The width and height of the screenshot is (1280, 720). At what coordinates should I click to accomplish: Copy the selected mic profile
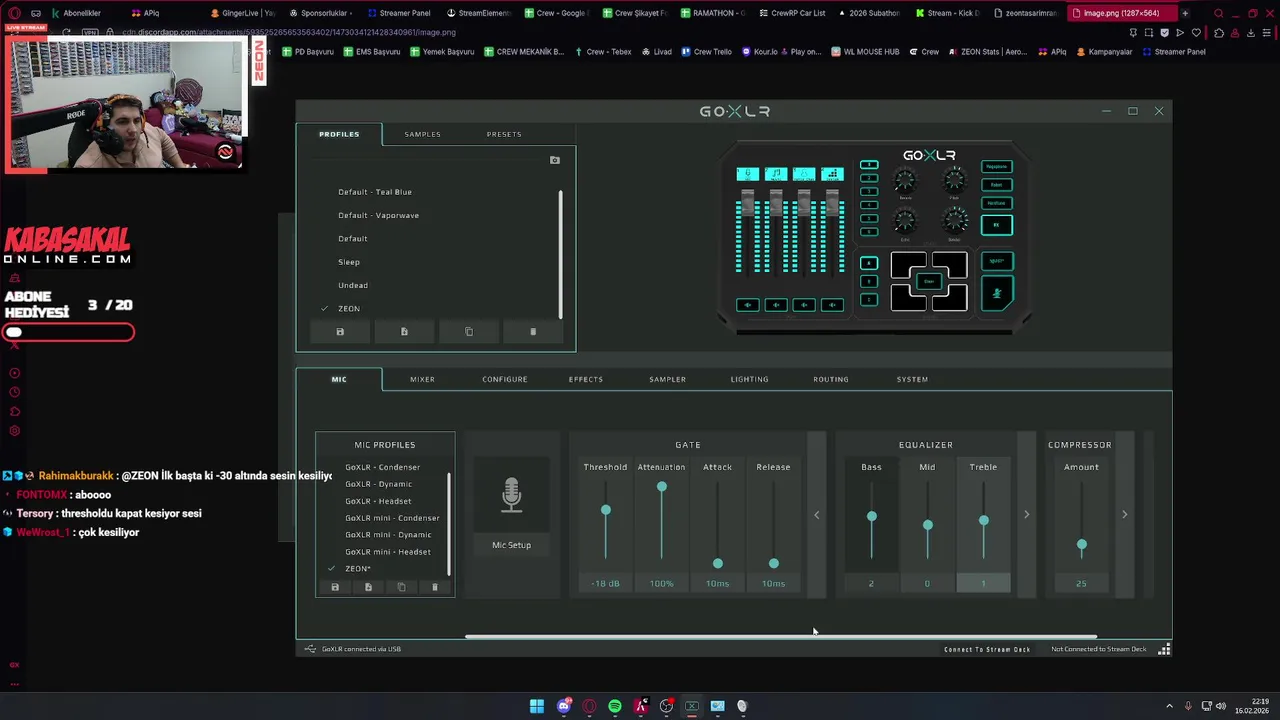pyautogui.click(x=401, y=587)
